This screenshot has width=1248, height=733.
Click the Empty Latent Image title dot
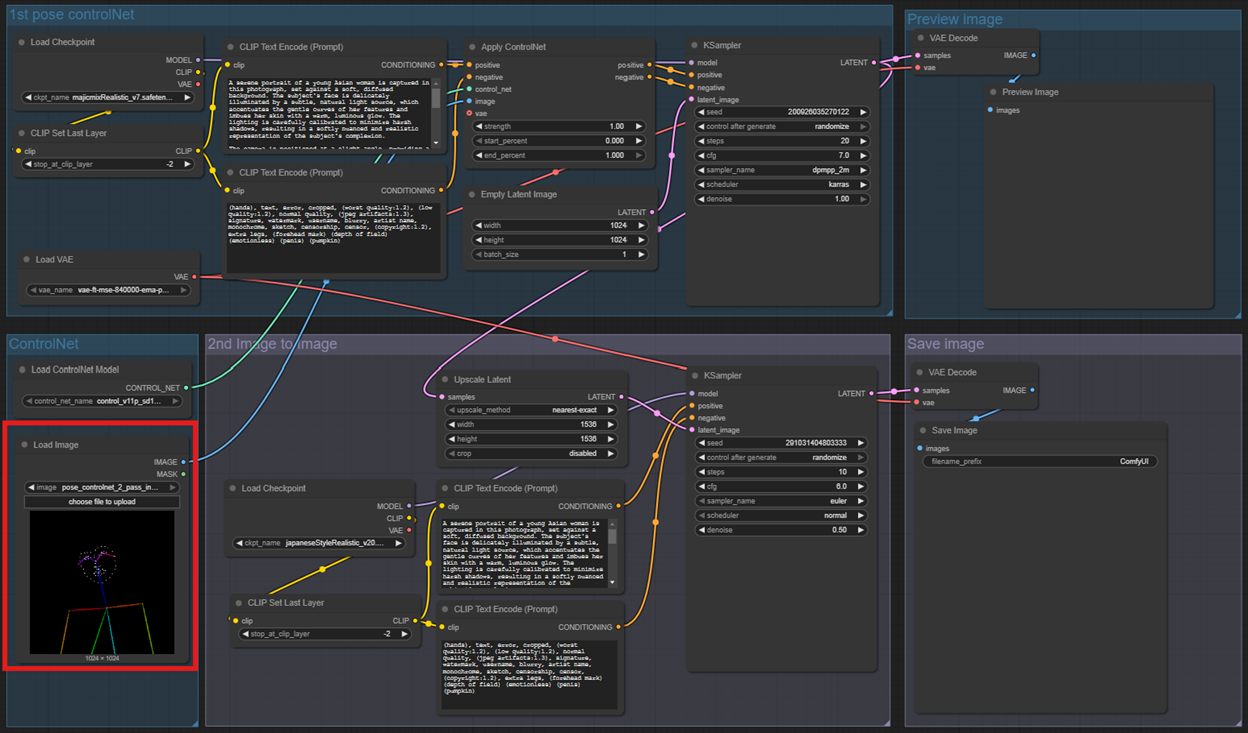pos(472,195)
